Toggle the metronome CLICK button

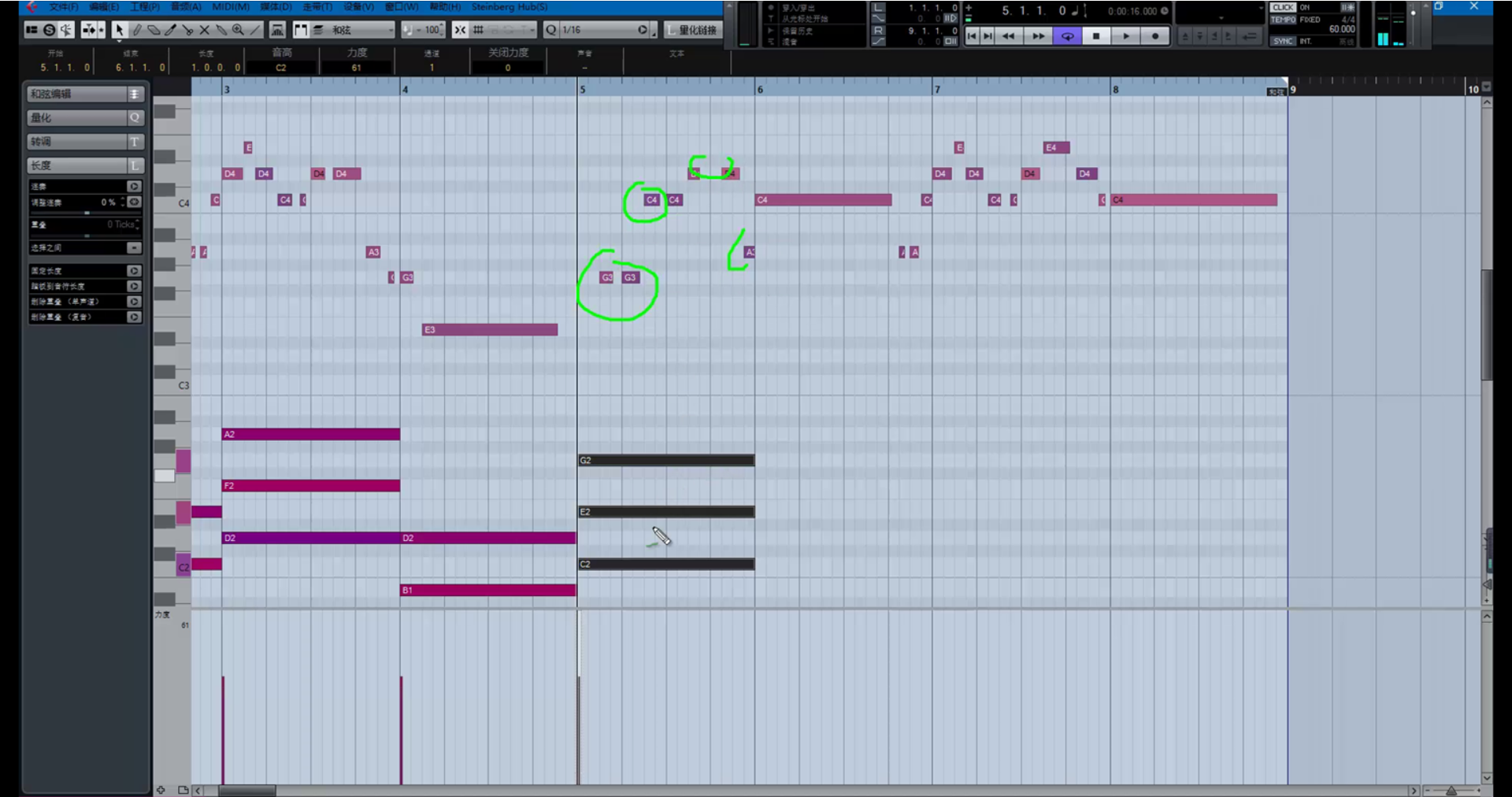pos(1283,8)
